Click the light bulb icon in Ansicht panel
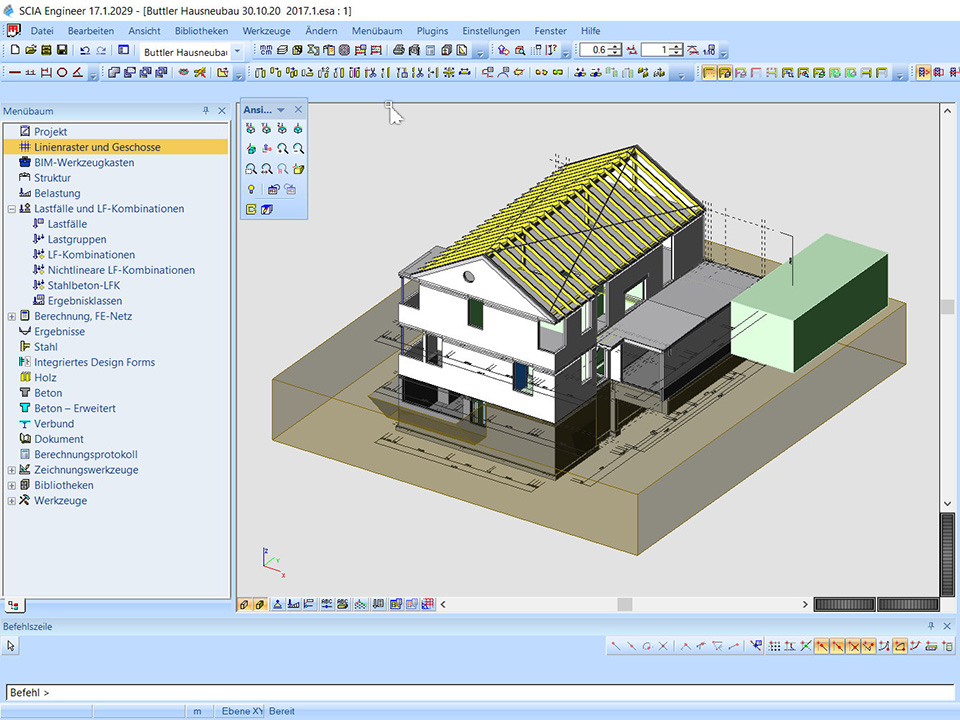Screen dimensions: 960x720 [251, 189]
